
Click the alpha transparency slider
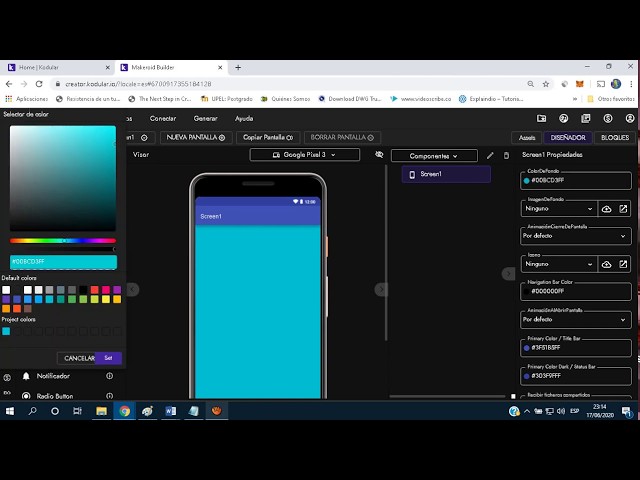pos(63,249)
